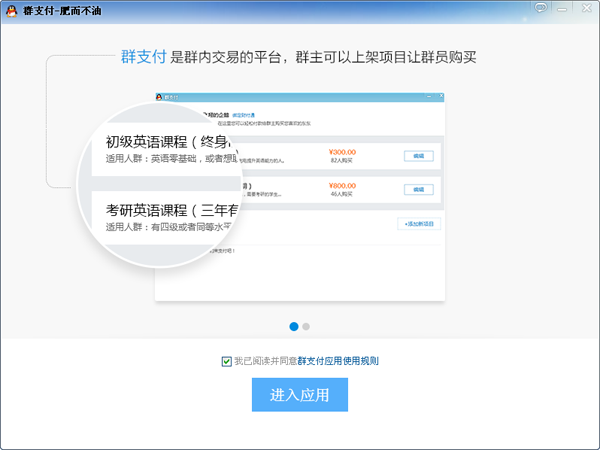Click the 群支付-肥而不油 window title text
Screen dimensions: 600x450
point(50,8)
